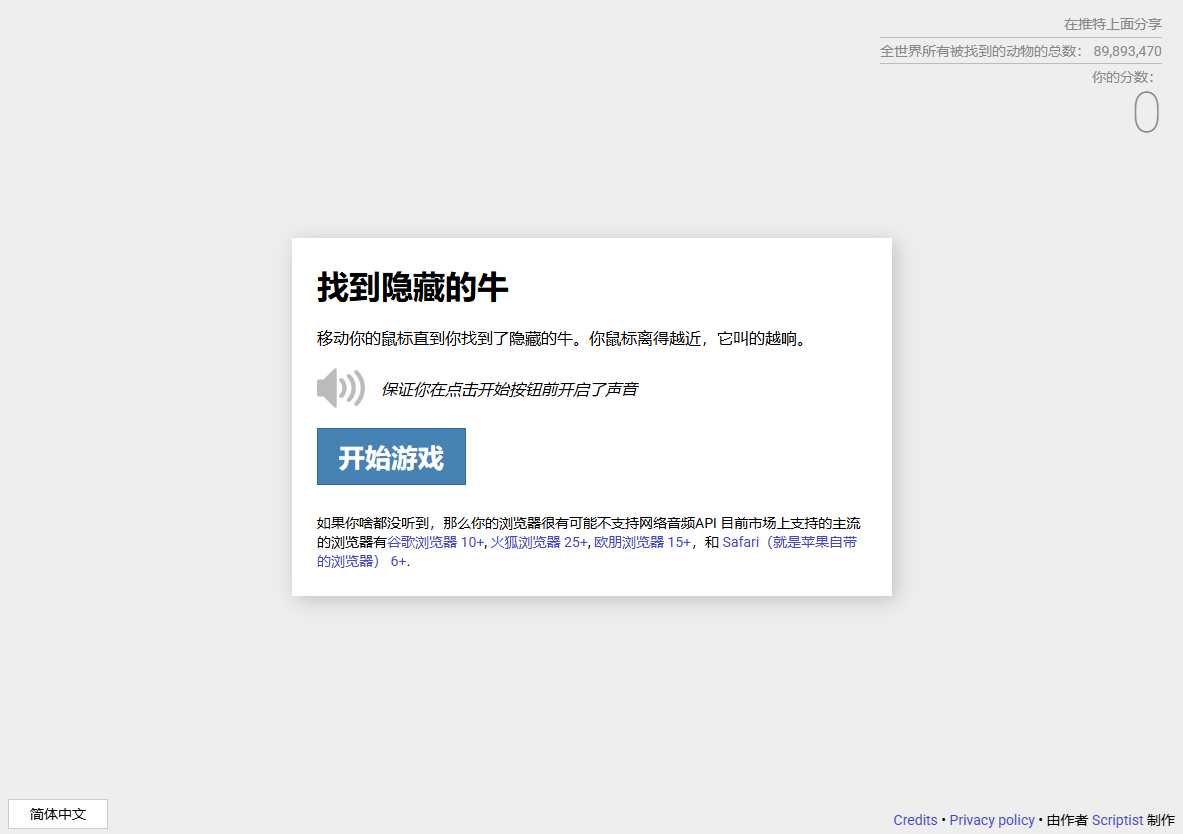
Task: Click the 由作者 footer text
Action: (1067, 820)
